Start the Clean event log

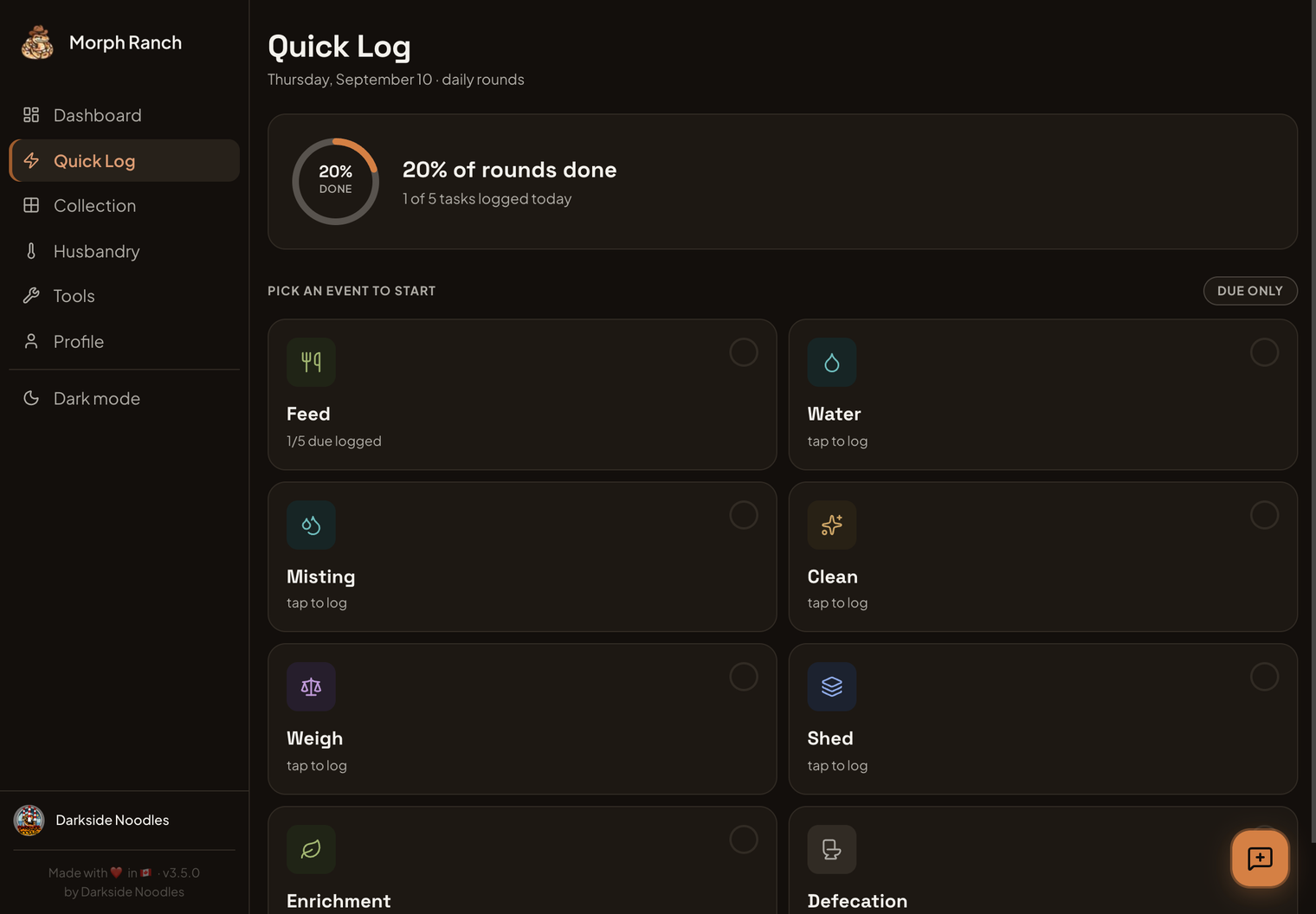pyautogui.click(x=1042, y=557)
